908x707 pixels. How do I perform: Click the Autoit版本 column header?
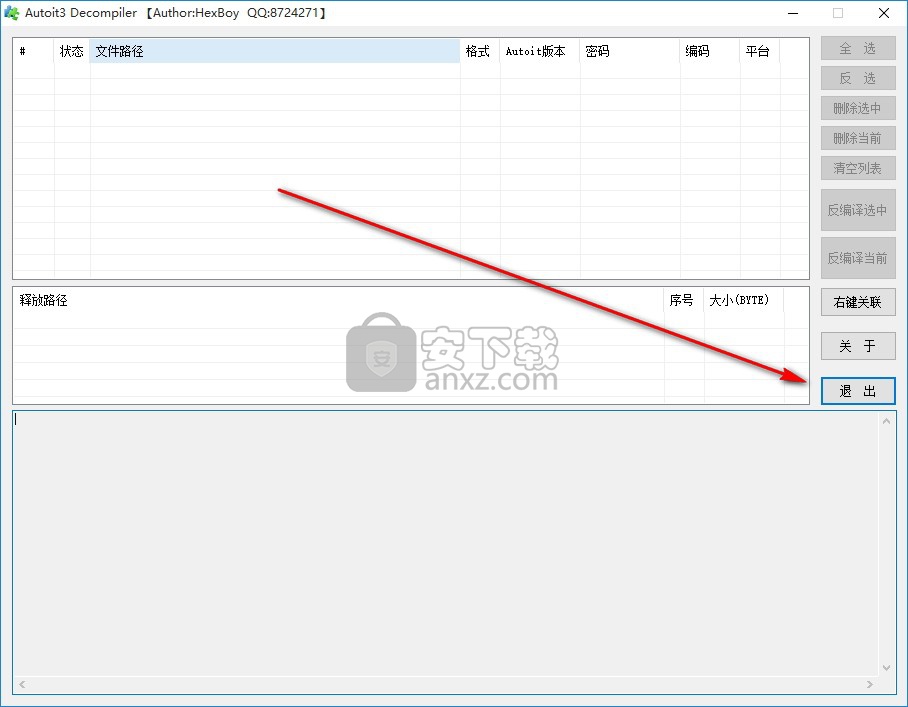tap(539, 51)
